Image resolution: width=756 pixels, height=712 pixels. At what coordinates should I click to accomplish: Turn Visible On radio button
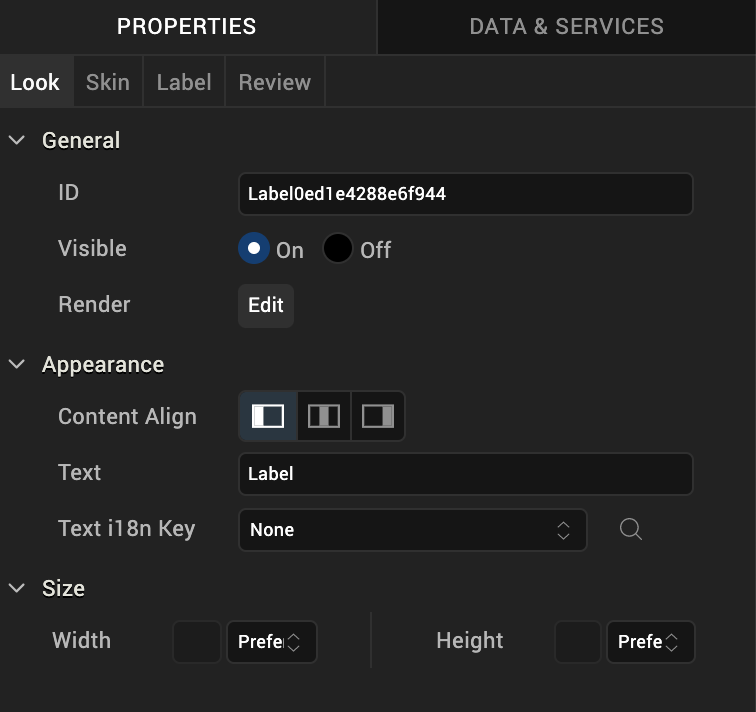coord(254,249)
